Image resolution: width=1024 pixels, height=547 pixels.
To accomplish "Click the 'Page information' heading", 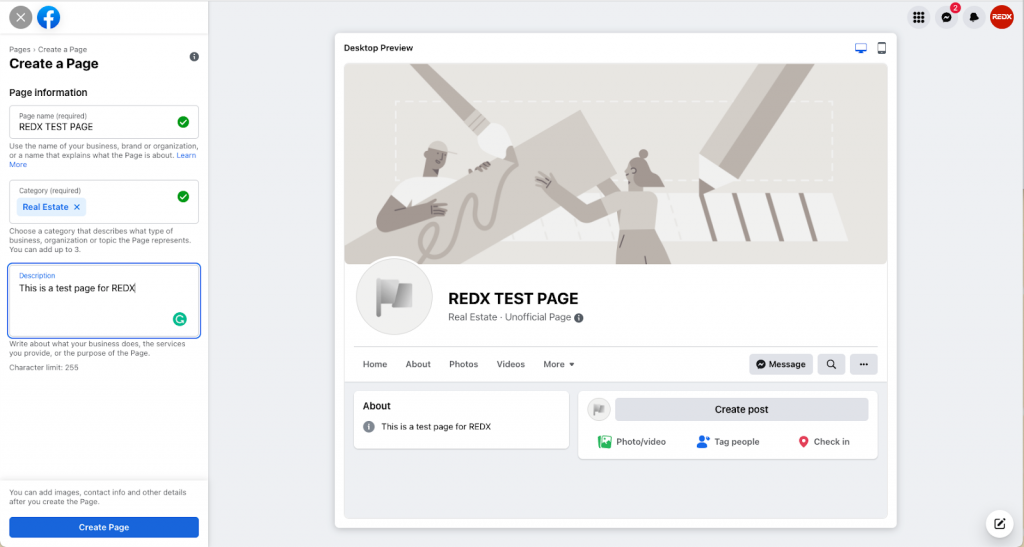I will pos(48,93).
